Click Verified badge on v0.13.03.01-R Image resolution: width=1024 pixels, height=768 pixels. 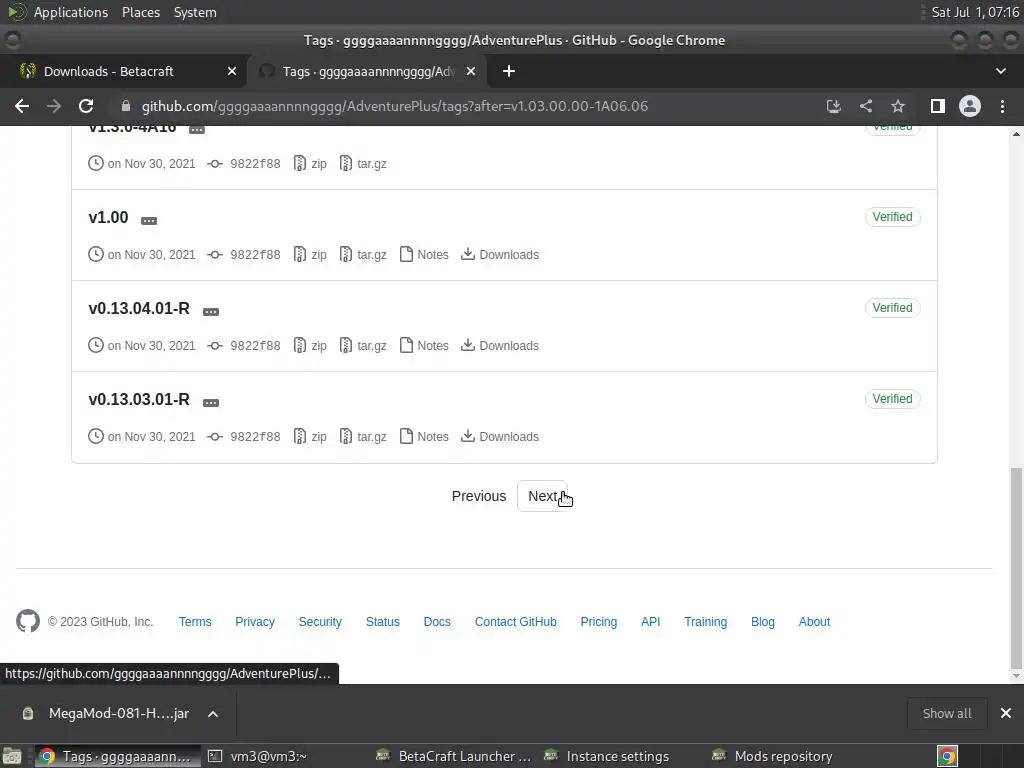[892, 398]
